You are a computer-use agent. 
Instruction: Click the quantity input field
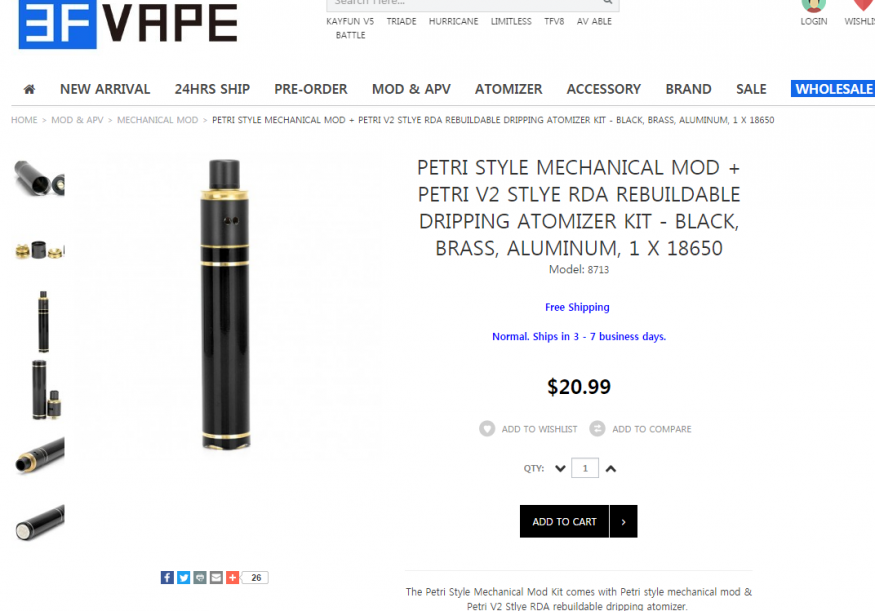tap(585, 468)
